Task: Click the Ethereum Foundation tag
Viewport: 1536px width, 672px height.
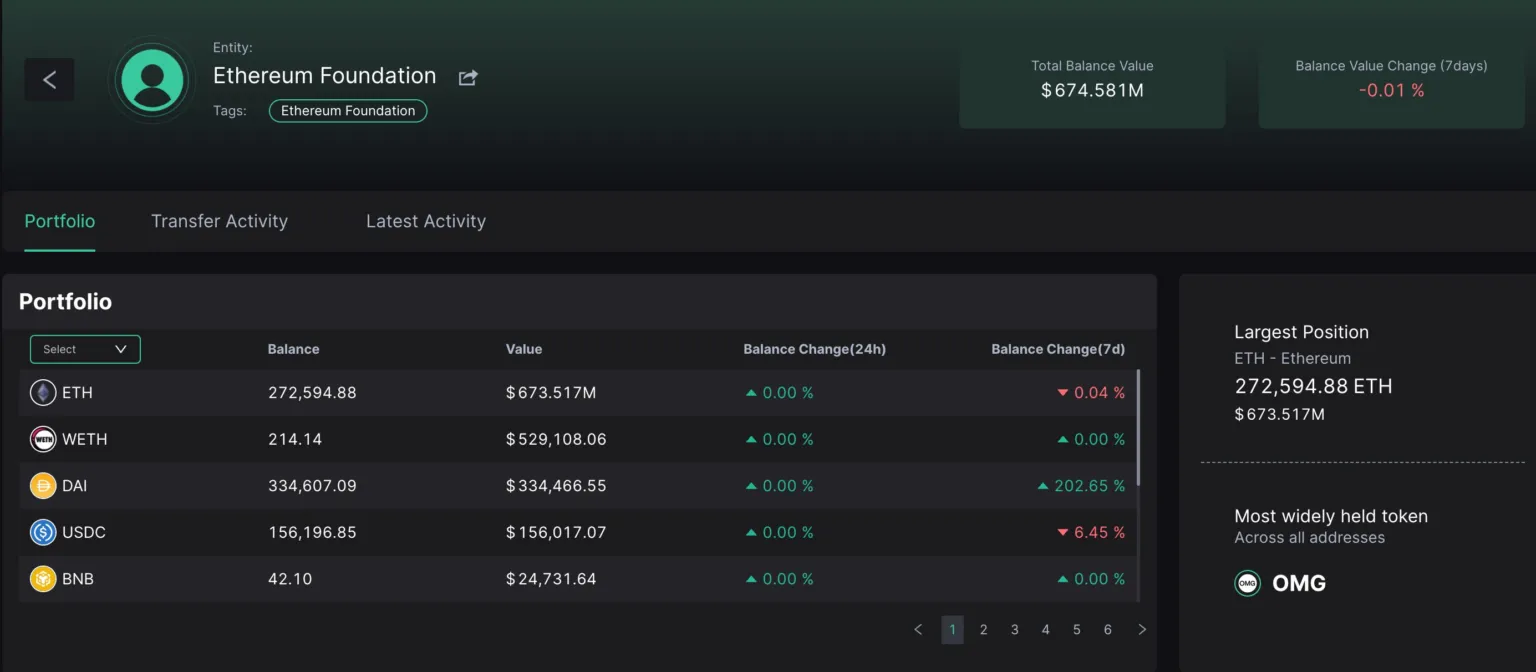Action: [x=348, y=111]
